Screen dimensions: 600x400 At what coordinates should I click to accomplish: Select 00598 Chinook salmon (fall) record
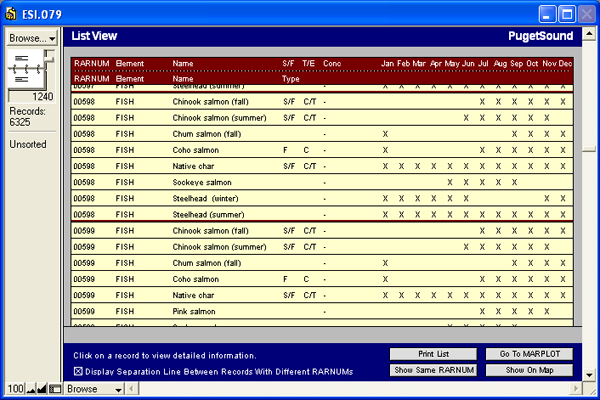[x=322, y=101]
